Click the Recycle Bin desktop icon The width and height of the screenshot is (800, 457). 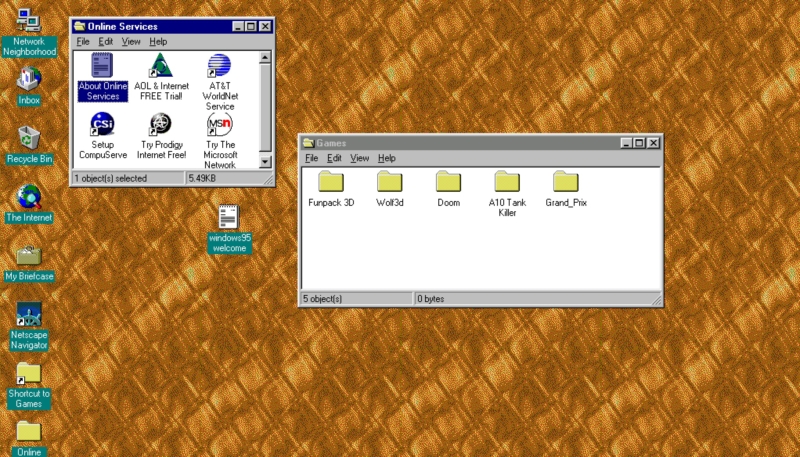[29, 138]
